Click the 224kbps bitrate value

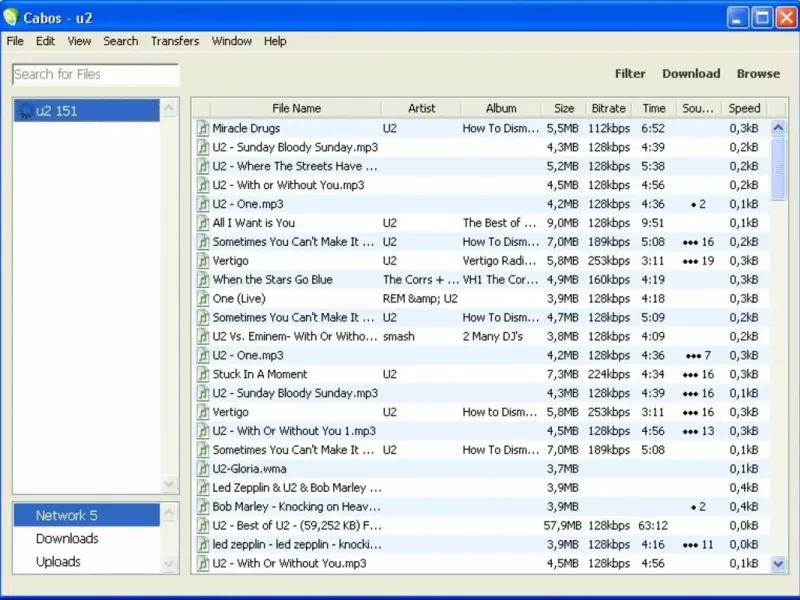click(609, 374)
